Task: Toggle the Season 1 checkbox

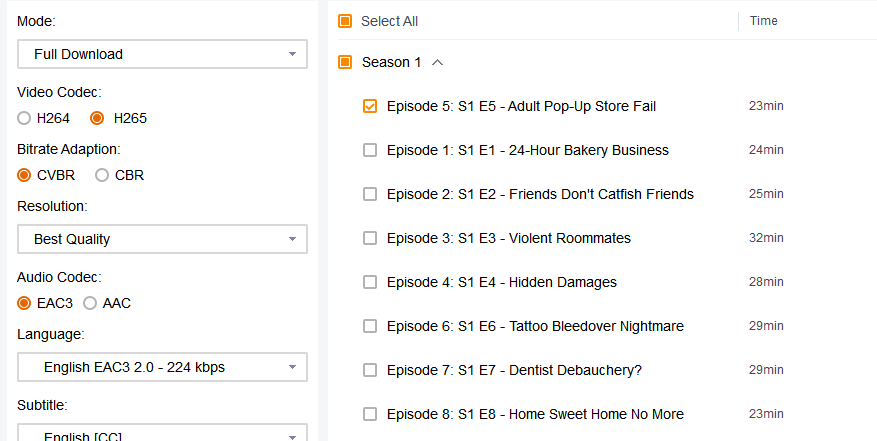Action: point(345,62)
